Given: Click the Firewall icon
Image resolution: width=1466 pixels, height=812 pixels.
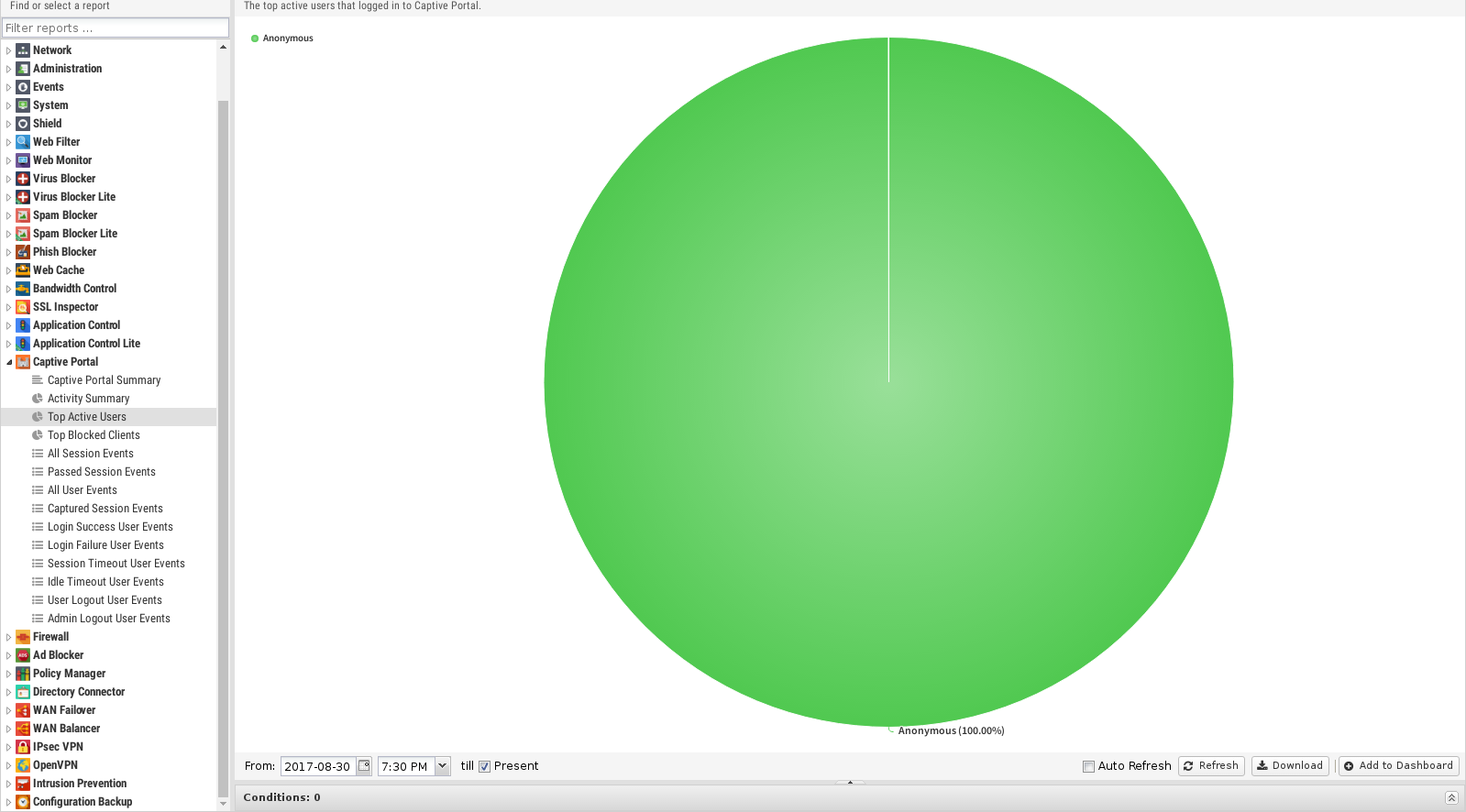Looking at the screenshot, I should [x=23, y=637].
